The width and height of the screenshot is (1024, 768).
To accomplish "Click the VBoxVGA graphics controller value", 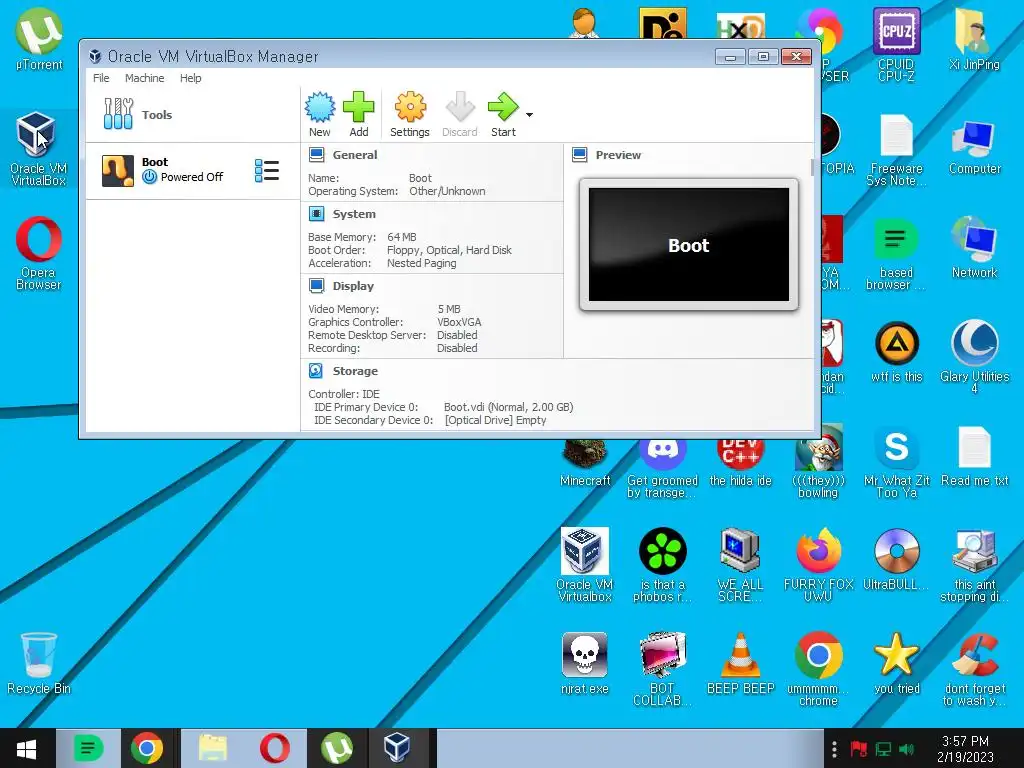I will click(459, 322).
